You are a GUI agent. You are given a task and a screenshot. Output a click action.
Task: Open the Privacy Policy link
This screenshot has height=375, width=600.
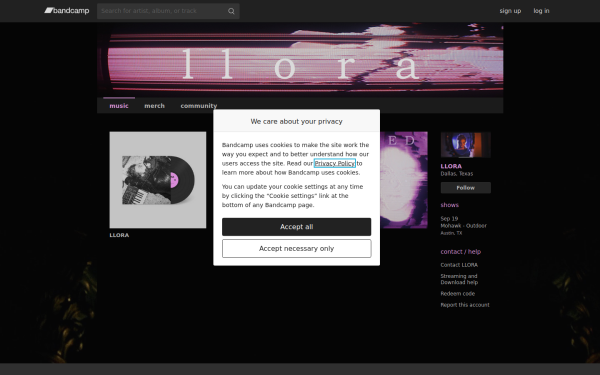(335, 163)
